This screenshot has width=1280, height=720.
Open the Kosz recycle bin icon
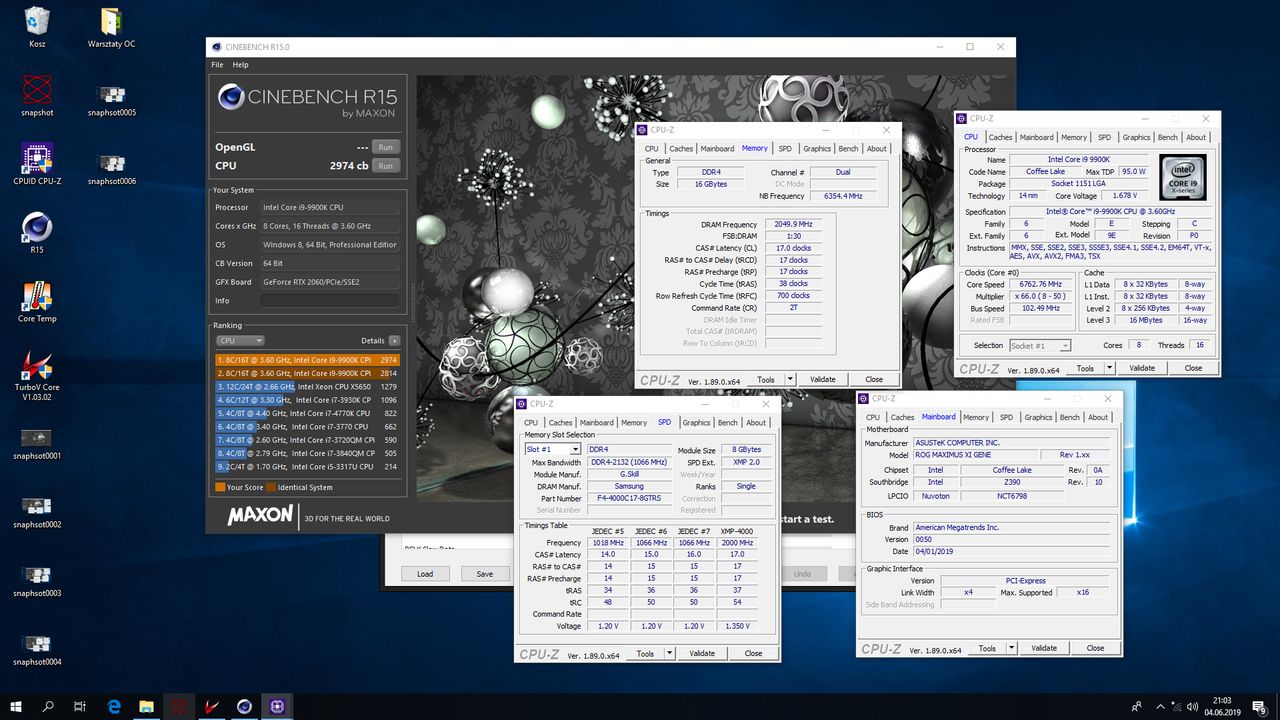(x=37, y=22)
